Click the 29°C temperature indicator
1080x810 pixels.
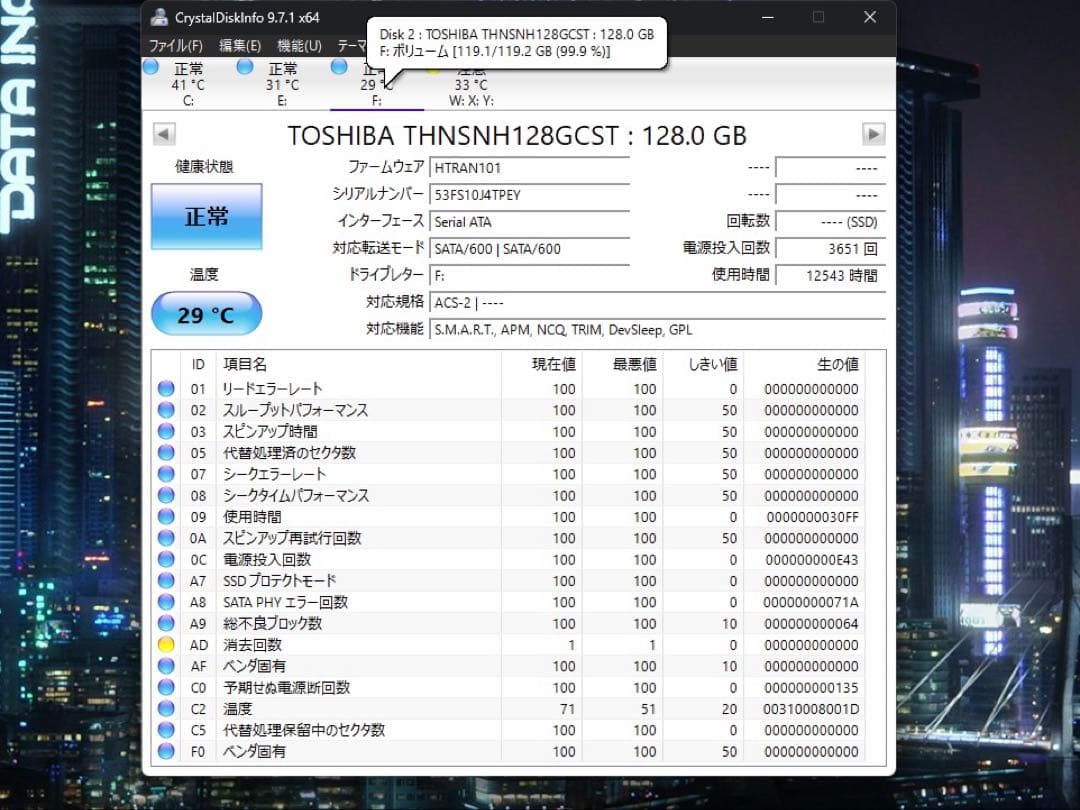coord(206,313)
